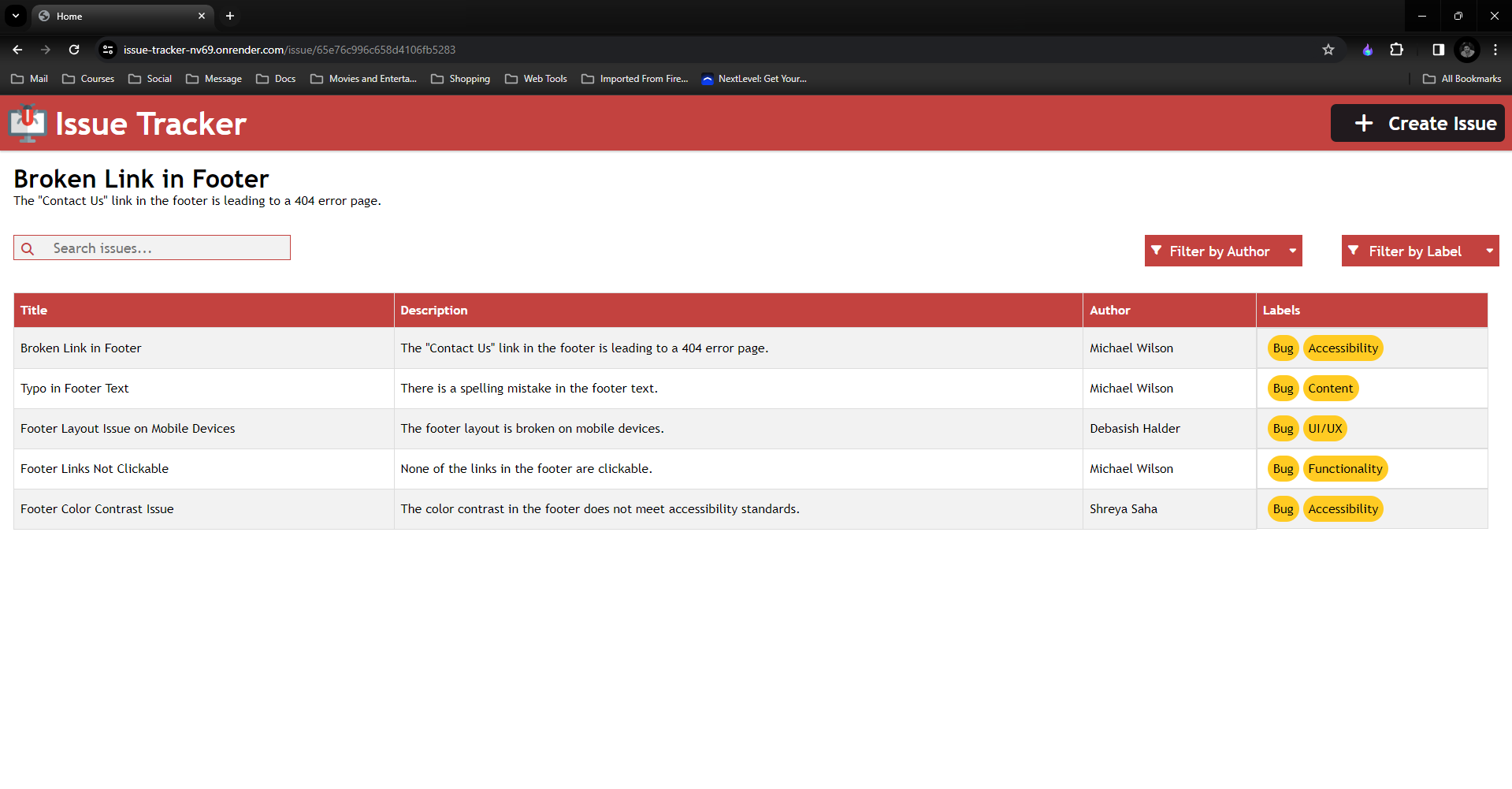This screenshot has height=789, width=1512.
Task: Open the Docs bookmarks folder
Action: [276, 79]
